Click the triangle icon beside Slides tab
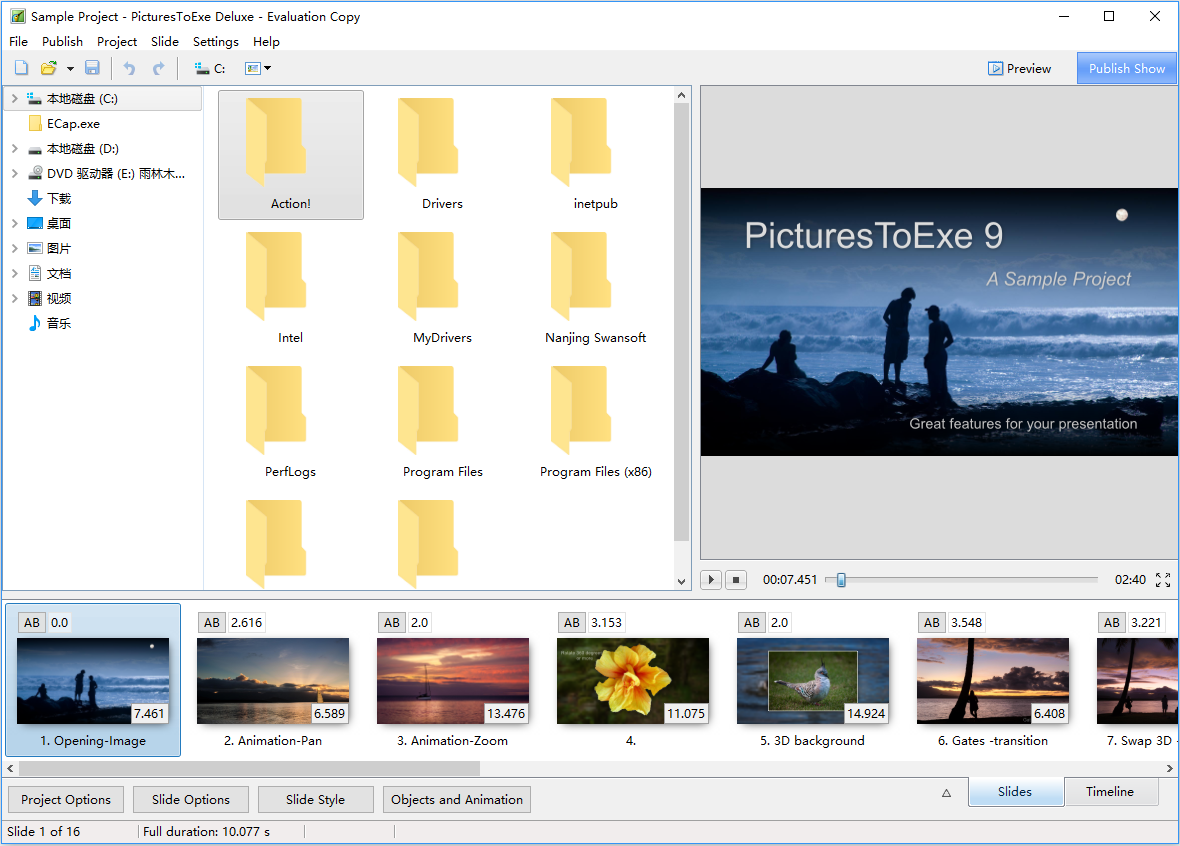This screenshot has width=1180, height=846. tap(946, 793)
